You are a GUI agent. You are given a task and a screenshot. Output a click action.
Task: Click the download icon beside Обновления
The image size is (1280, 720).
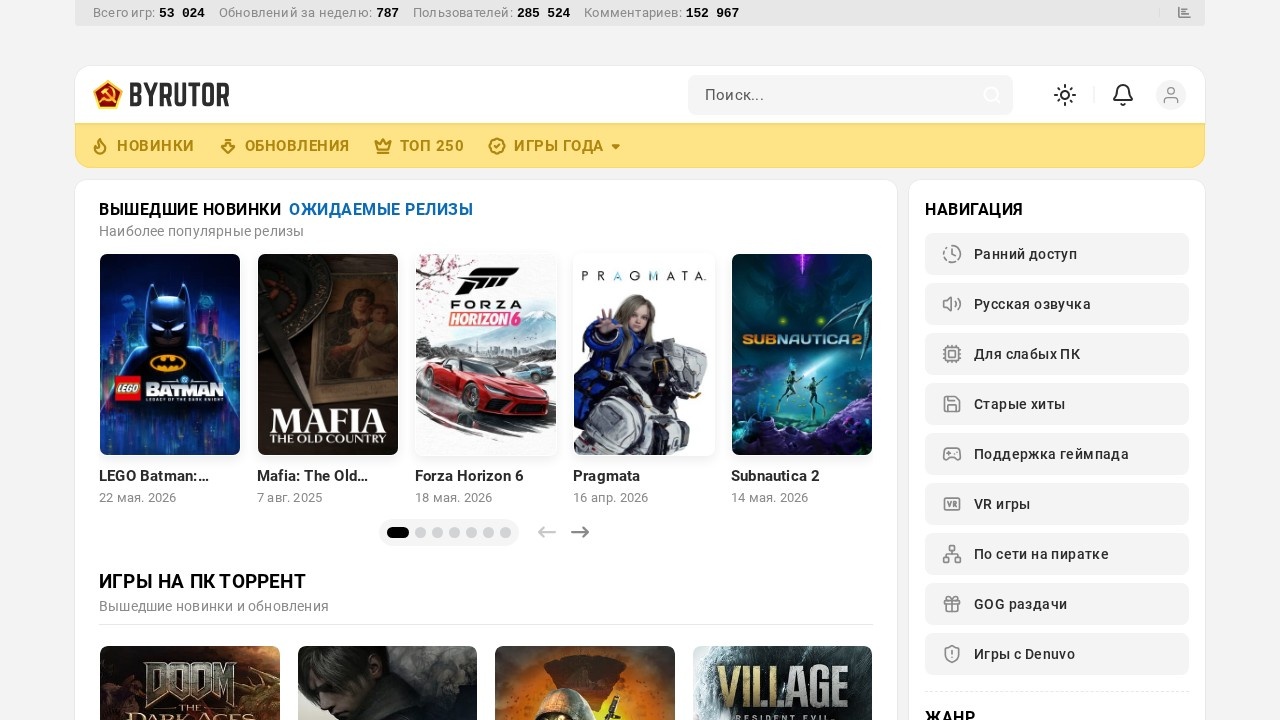click(x=228, y=146)
